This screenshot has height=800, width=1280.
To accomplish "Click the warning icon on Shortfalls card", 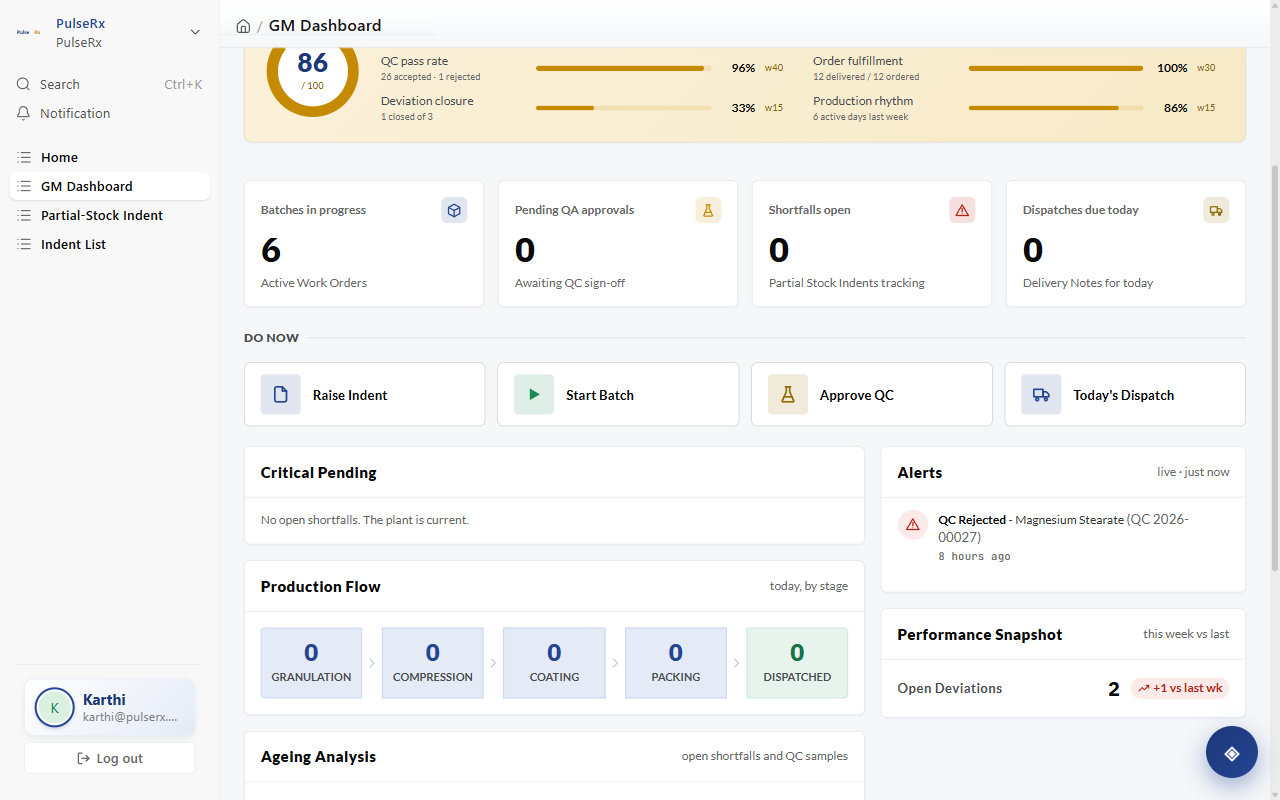I will point(962,210).
